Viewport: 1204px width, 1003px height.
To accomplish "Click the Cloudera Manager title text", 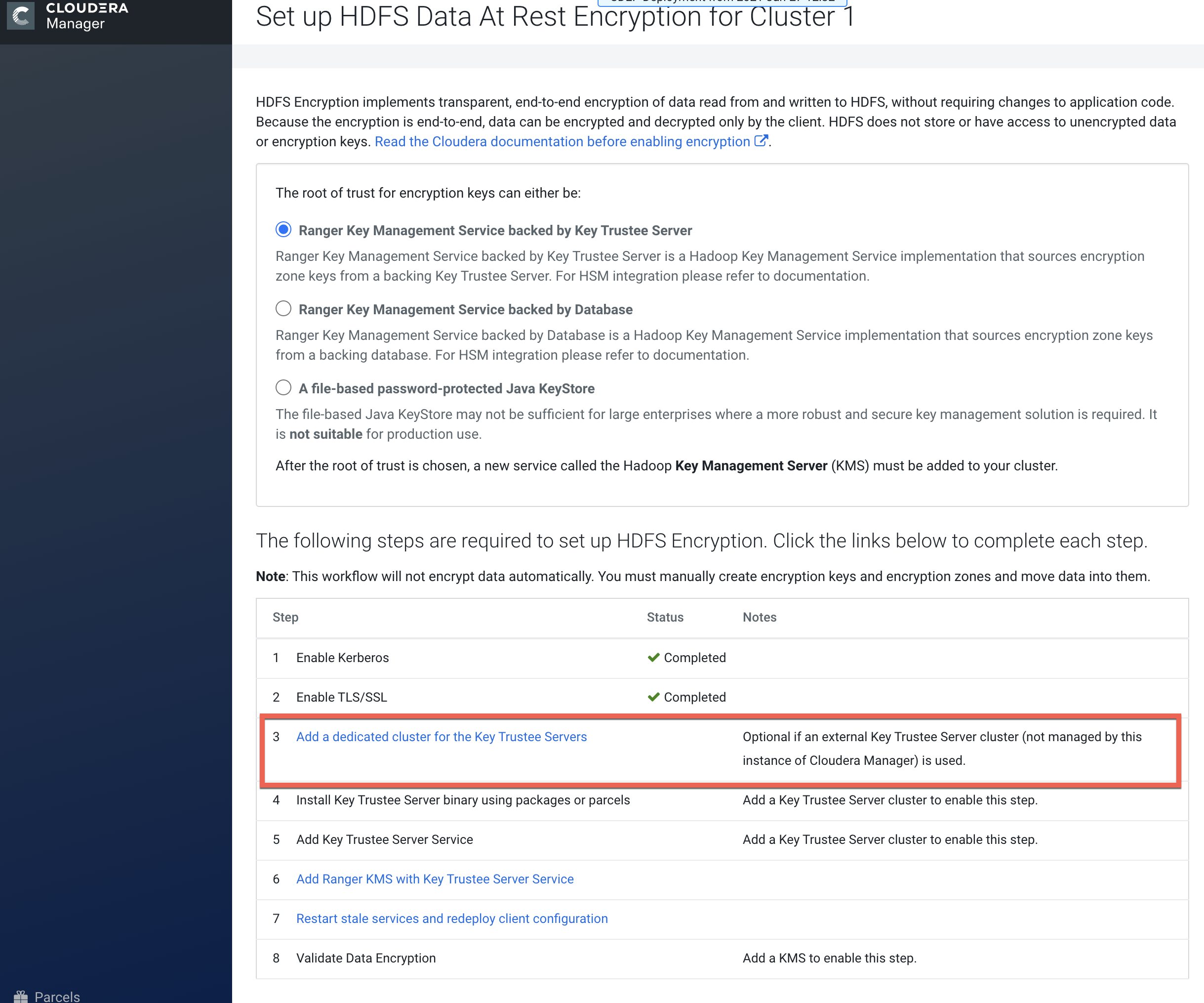I will (87, 15).
